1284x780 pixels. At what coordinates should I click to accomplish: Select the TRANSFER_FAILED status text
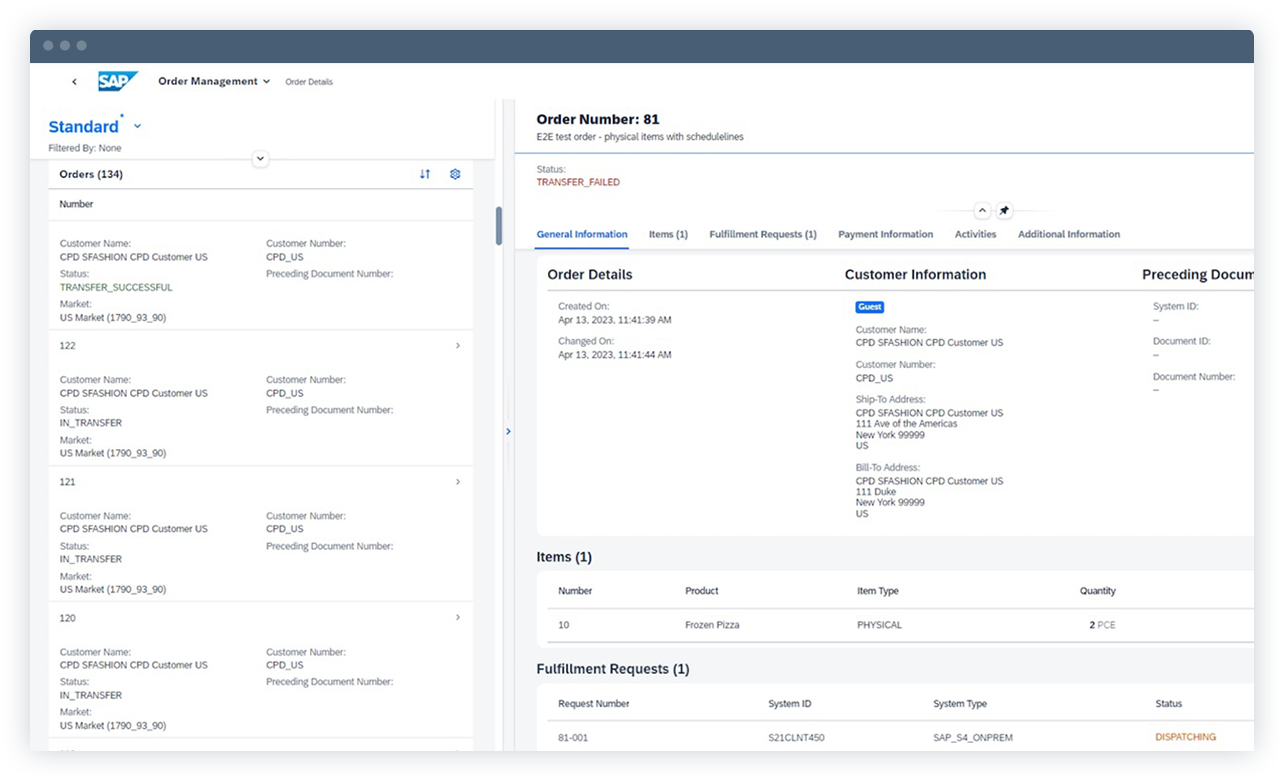(578, 182)
